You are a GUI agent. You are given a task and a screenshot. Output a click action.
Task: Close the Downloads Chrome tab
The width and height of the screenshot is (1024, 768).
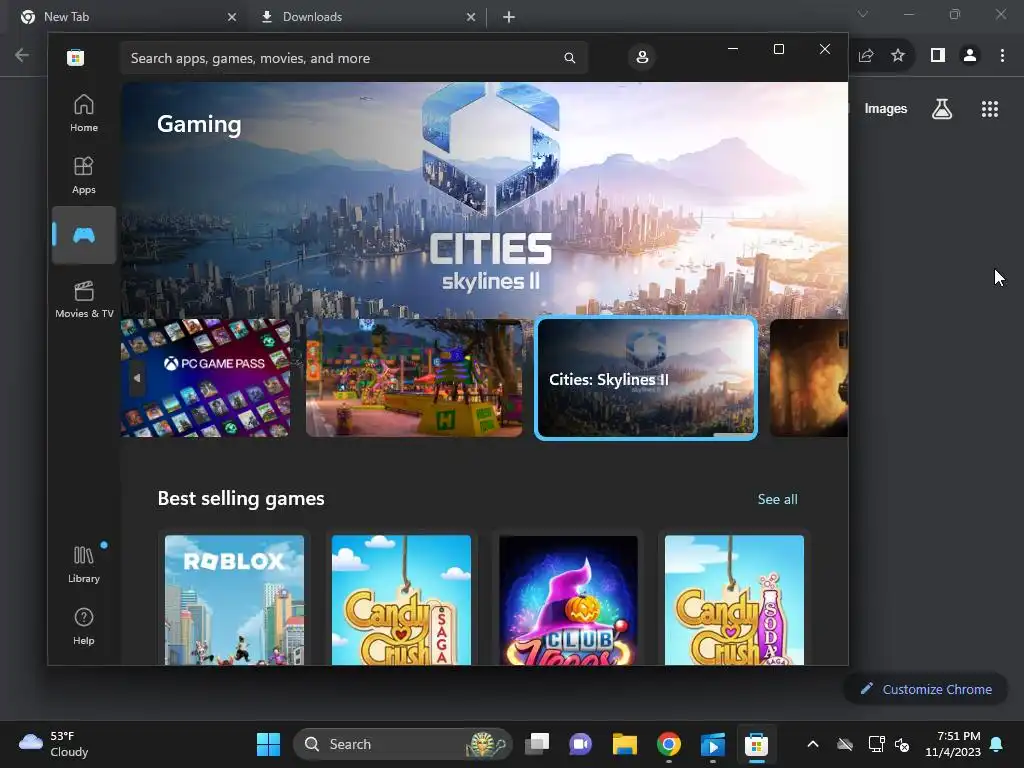pyautogui.click(x=471, y=17)
